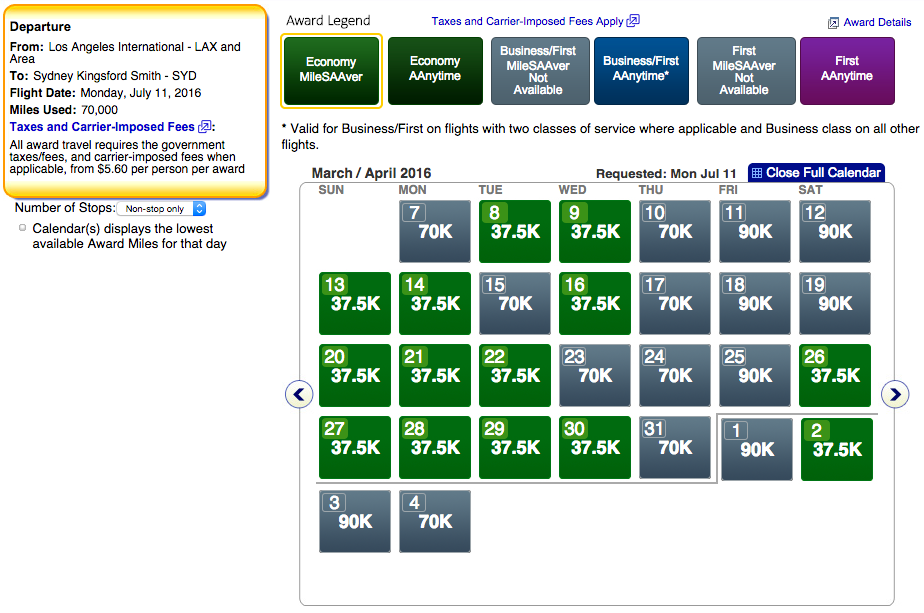Choose the First AAnytime purple tile
The height and width of the screenshot is (613, 924).
(x=847, y=70)
